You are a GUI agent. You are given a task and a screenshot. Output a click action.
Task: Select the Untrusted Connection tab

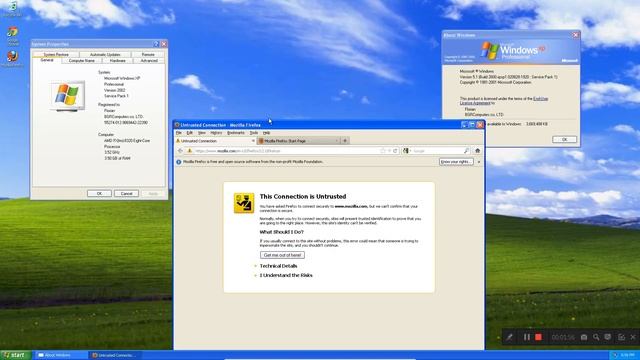[x=215, y=141]
